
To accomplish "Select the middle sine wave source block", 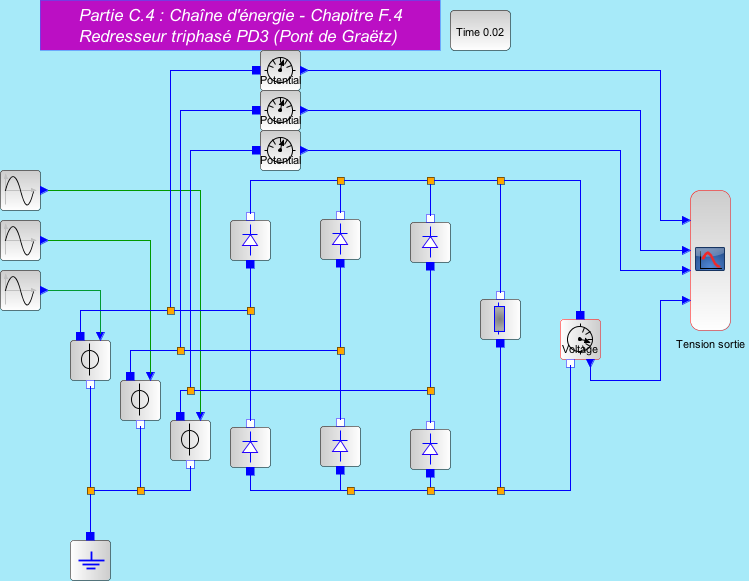I will point(20,240).
